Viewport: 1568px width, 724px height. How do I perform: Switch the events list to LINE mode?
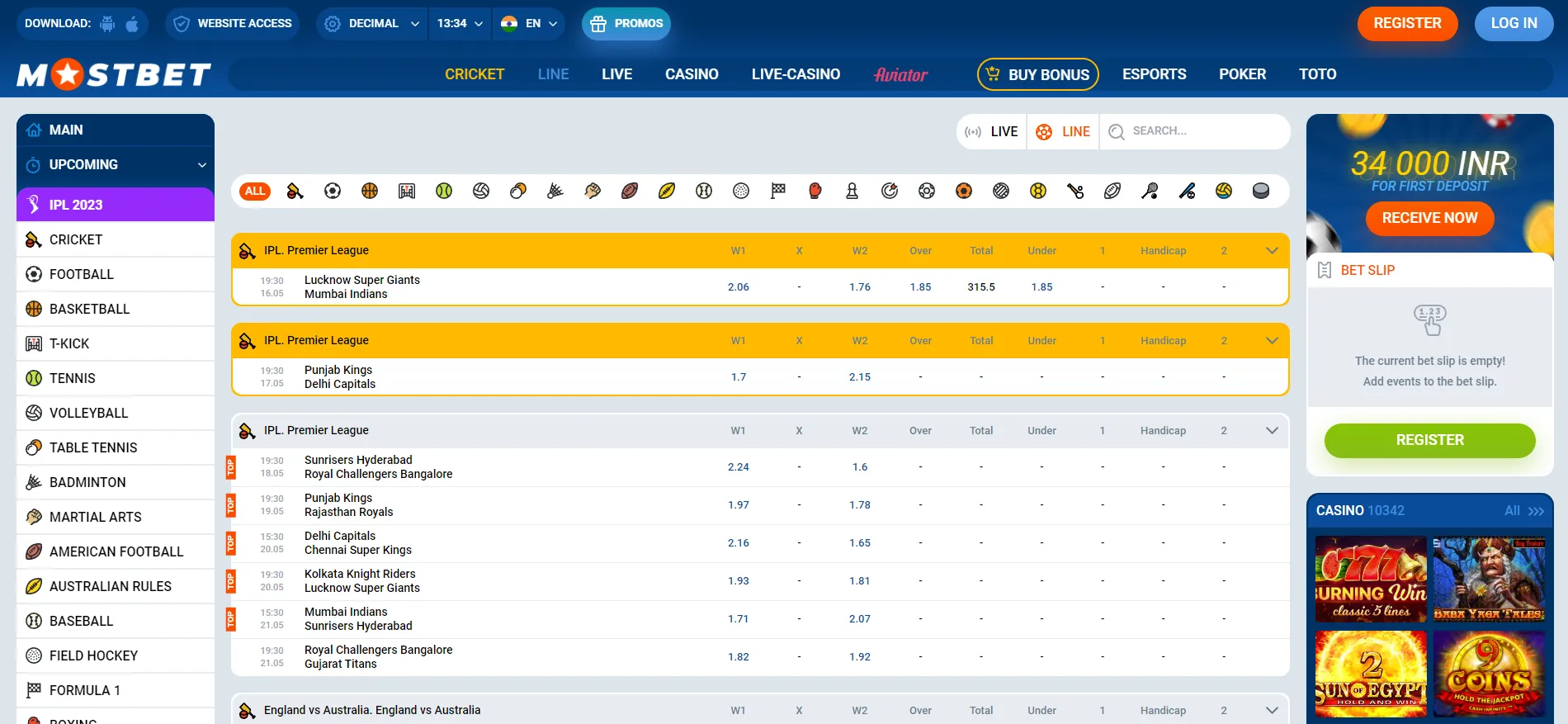point(1063,131)
